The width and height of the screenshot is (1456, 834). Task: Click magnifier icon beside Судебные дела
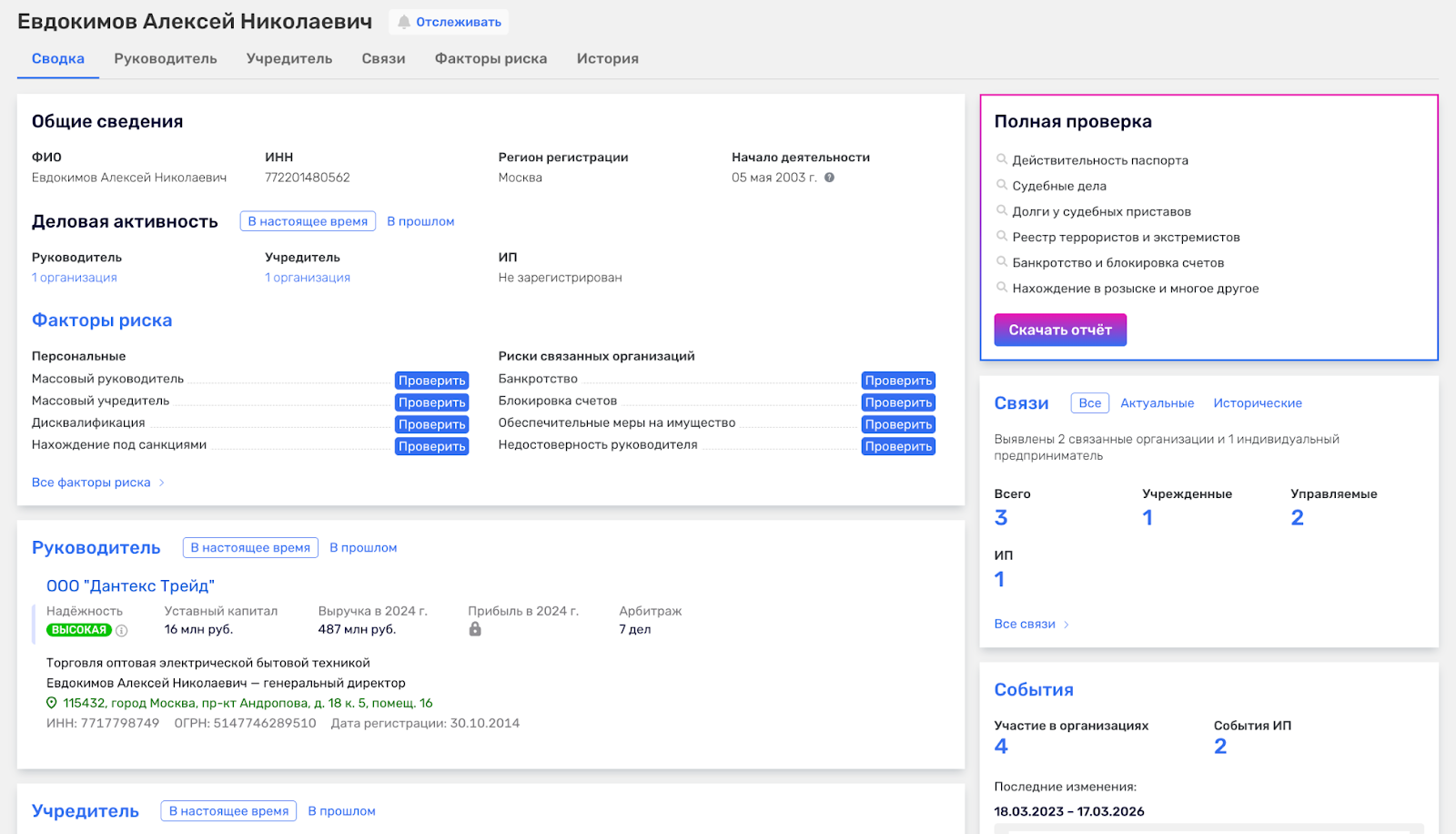click(1001, 185)
